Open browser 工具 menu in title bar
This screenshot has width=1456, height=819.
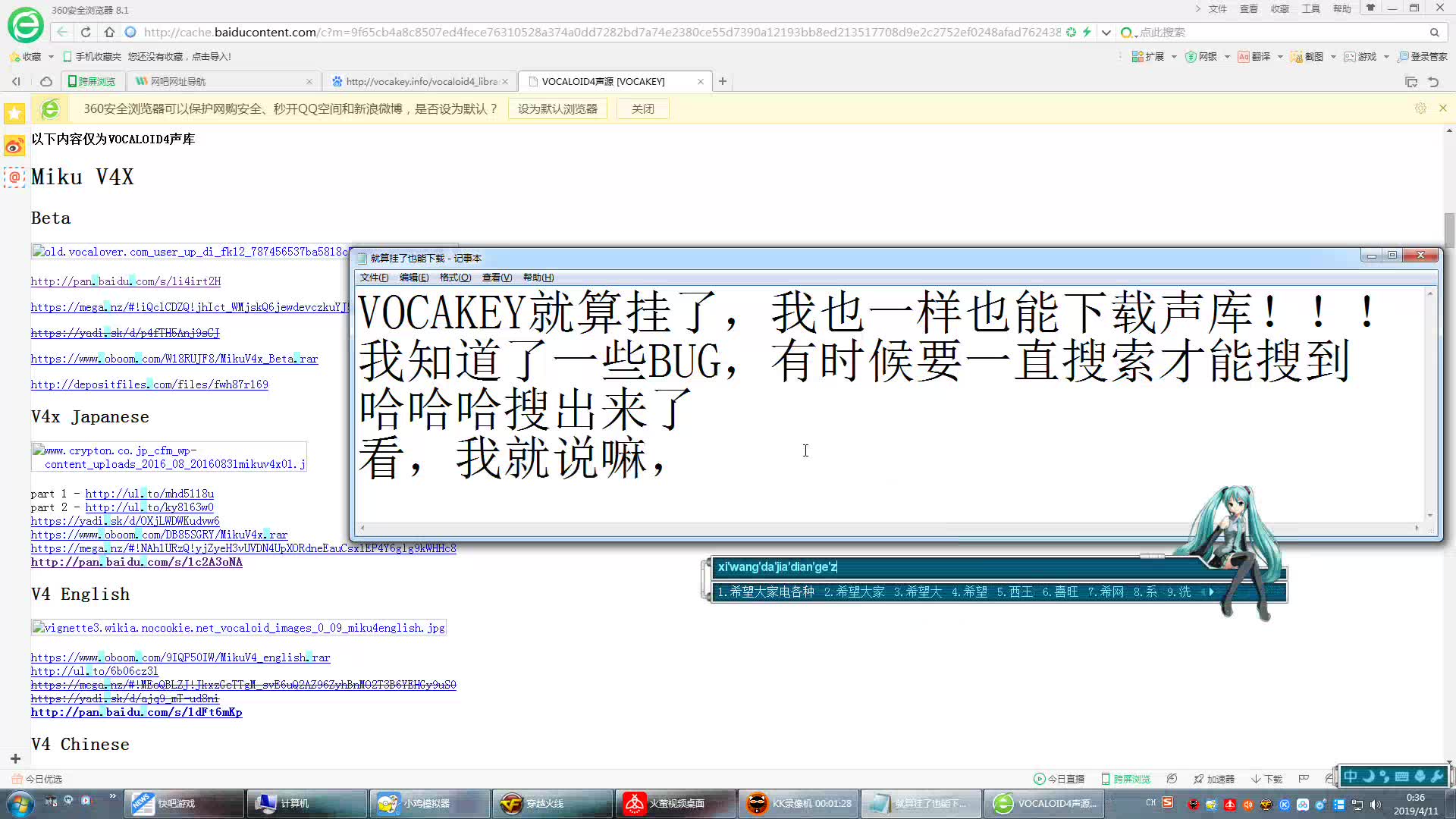1310,9
